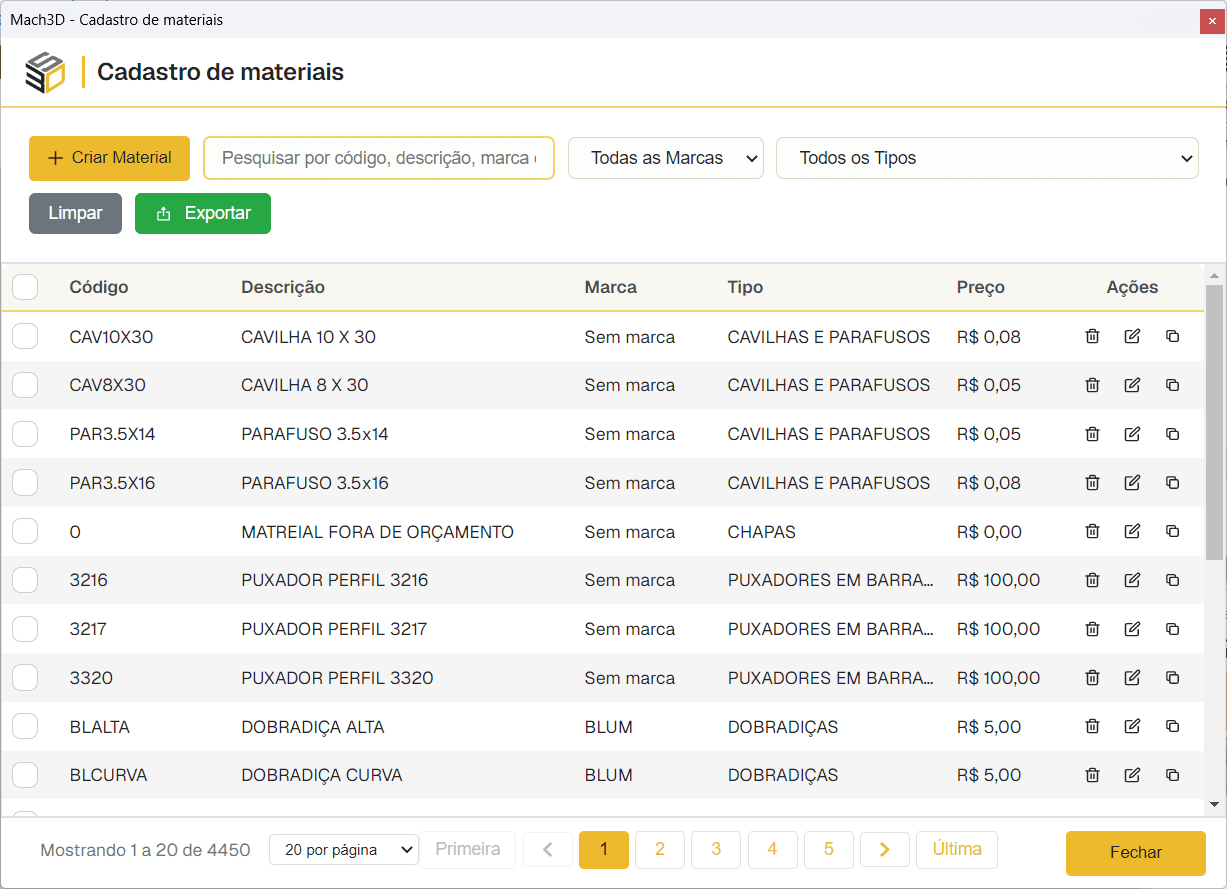Close dialog with Fechar button
The height and width of the screenshot is (889, 1227).
[1136, 853]
